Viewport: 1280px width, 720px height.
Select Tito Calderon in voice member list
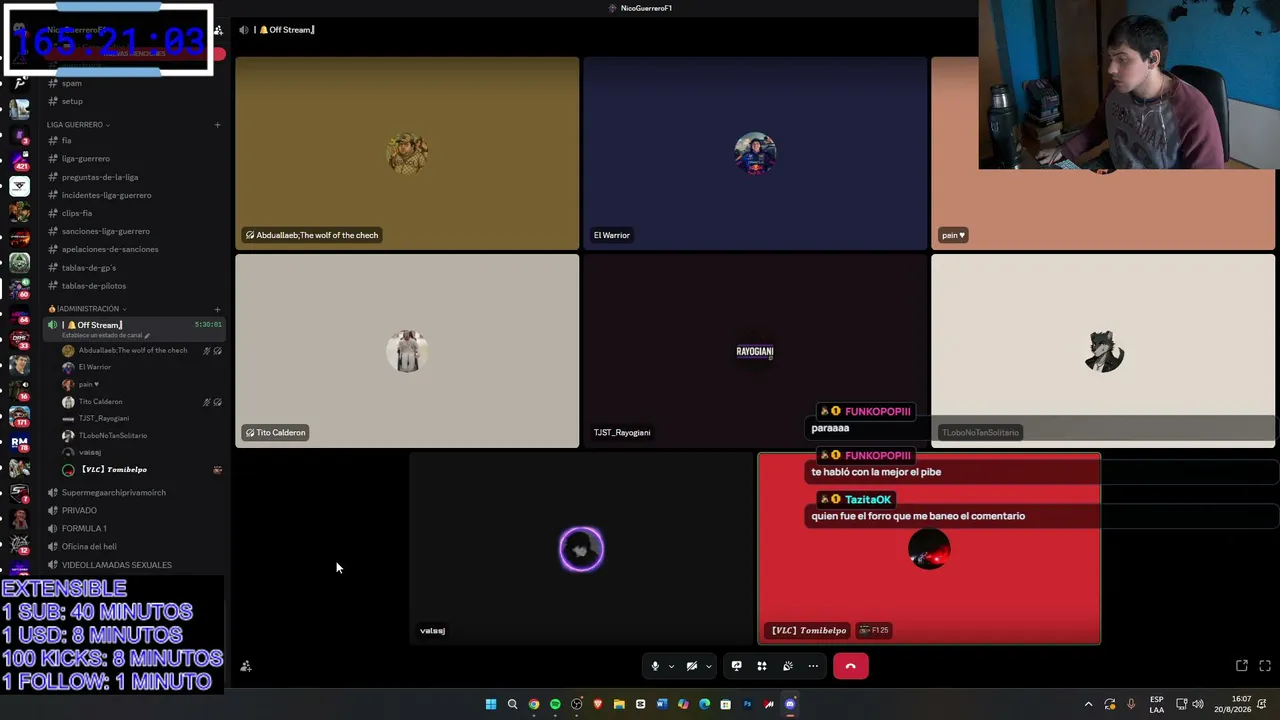coord(141,402)
